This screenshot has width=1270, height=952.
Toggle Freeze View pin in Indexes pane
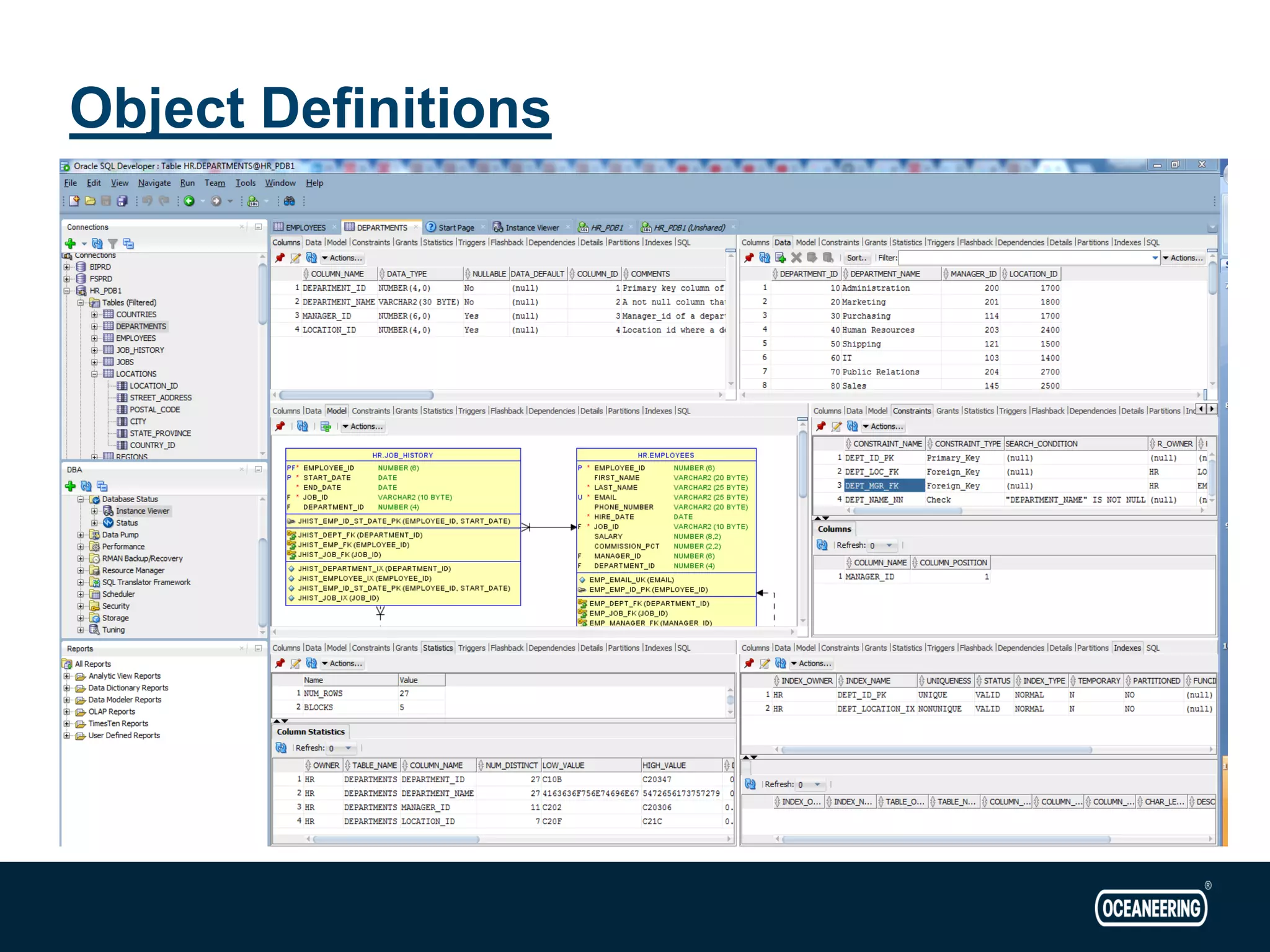coord(749,663)
